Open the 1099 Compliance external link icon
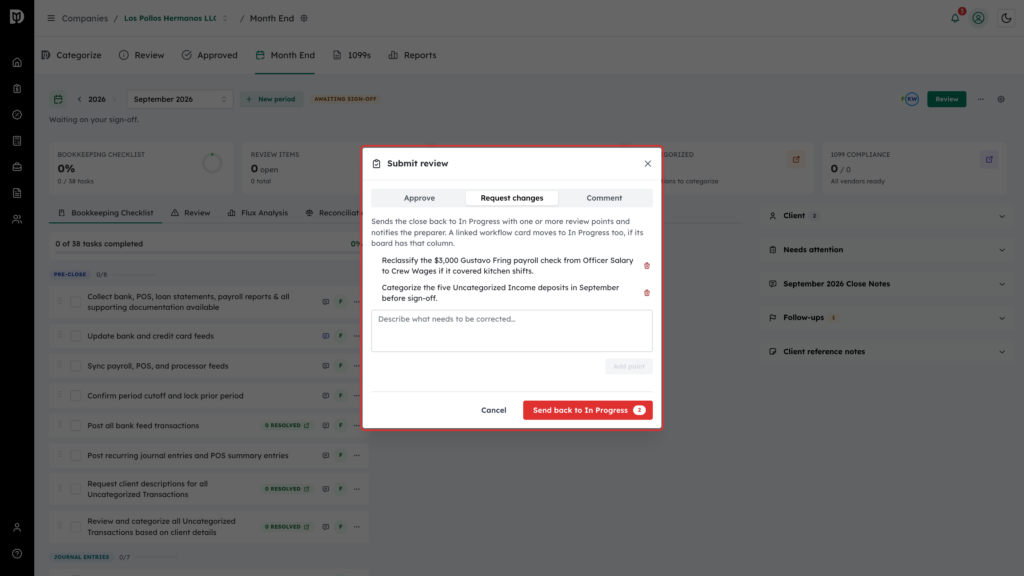The width and height of the screenshot is (1024, 576). point(989,159)
